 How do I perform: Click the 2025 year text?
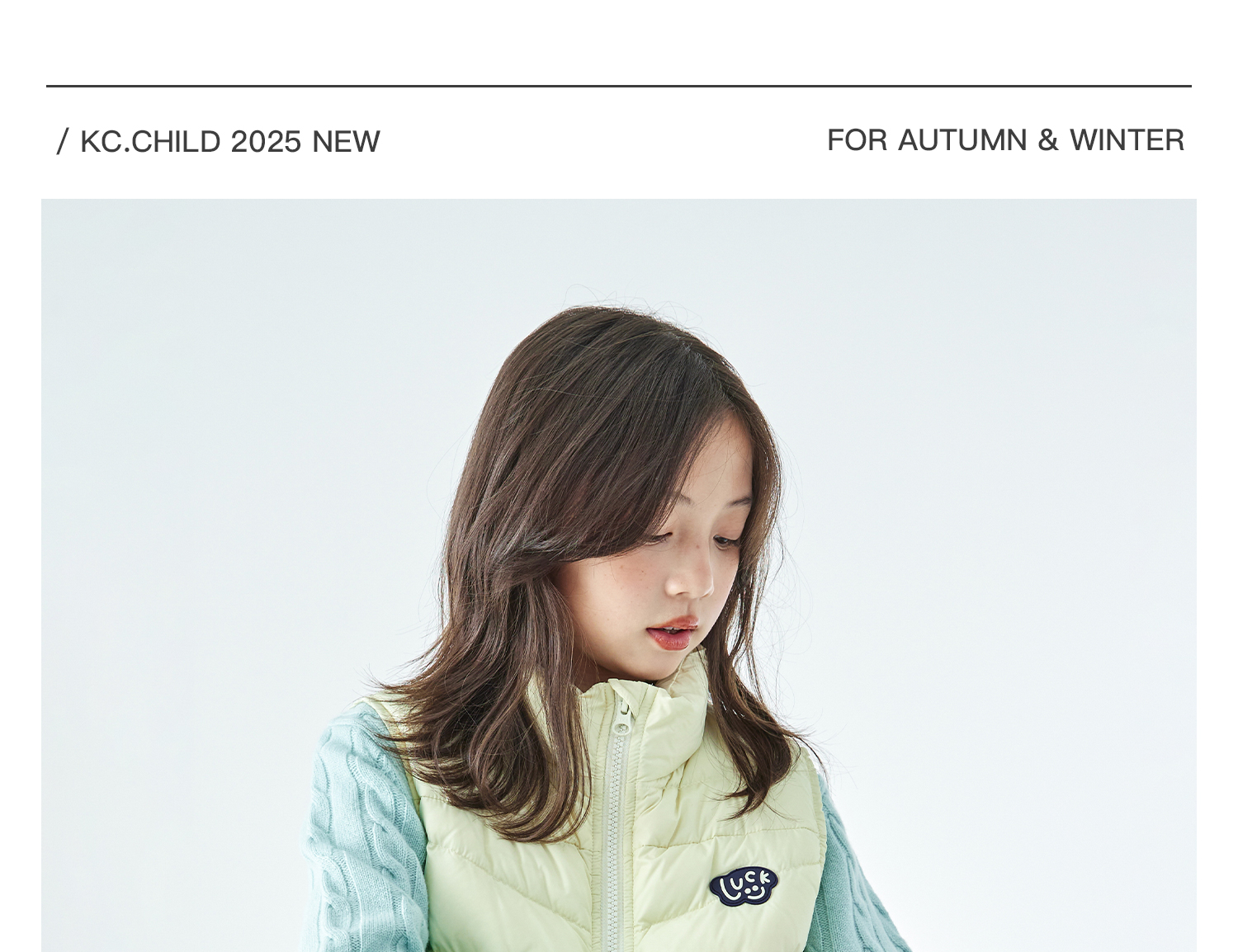click(x=266, y=141)
